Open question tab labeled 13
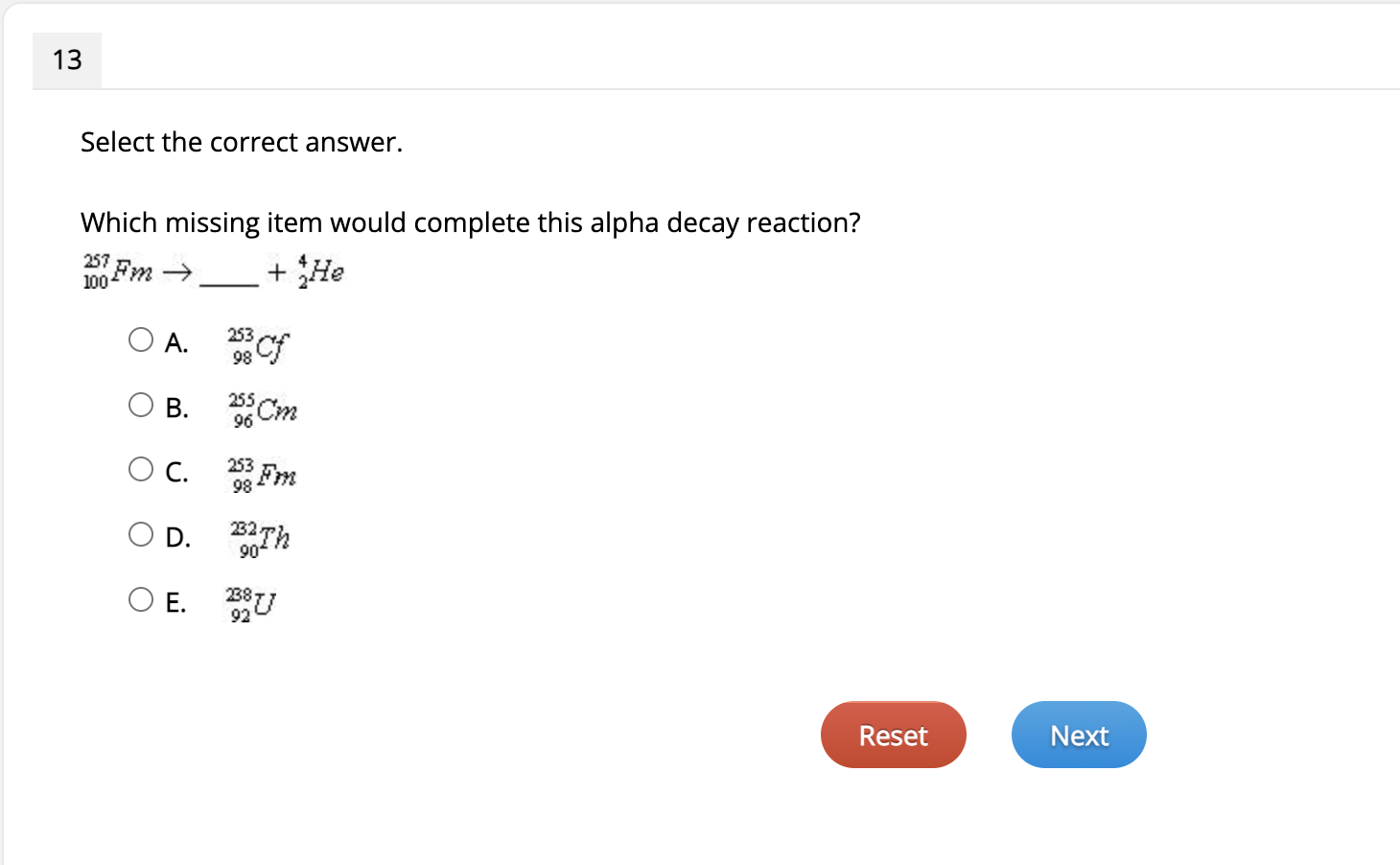The width and height of the screenshot is (1400, 865). [x=66, y=59]
